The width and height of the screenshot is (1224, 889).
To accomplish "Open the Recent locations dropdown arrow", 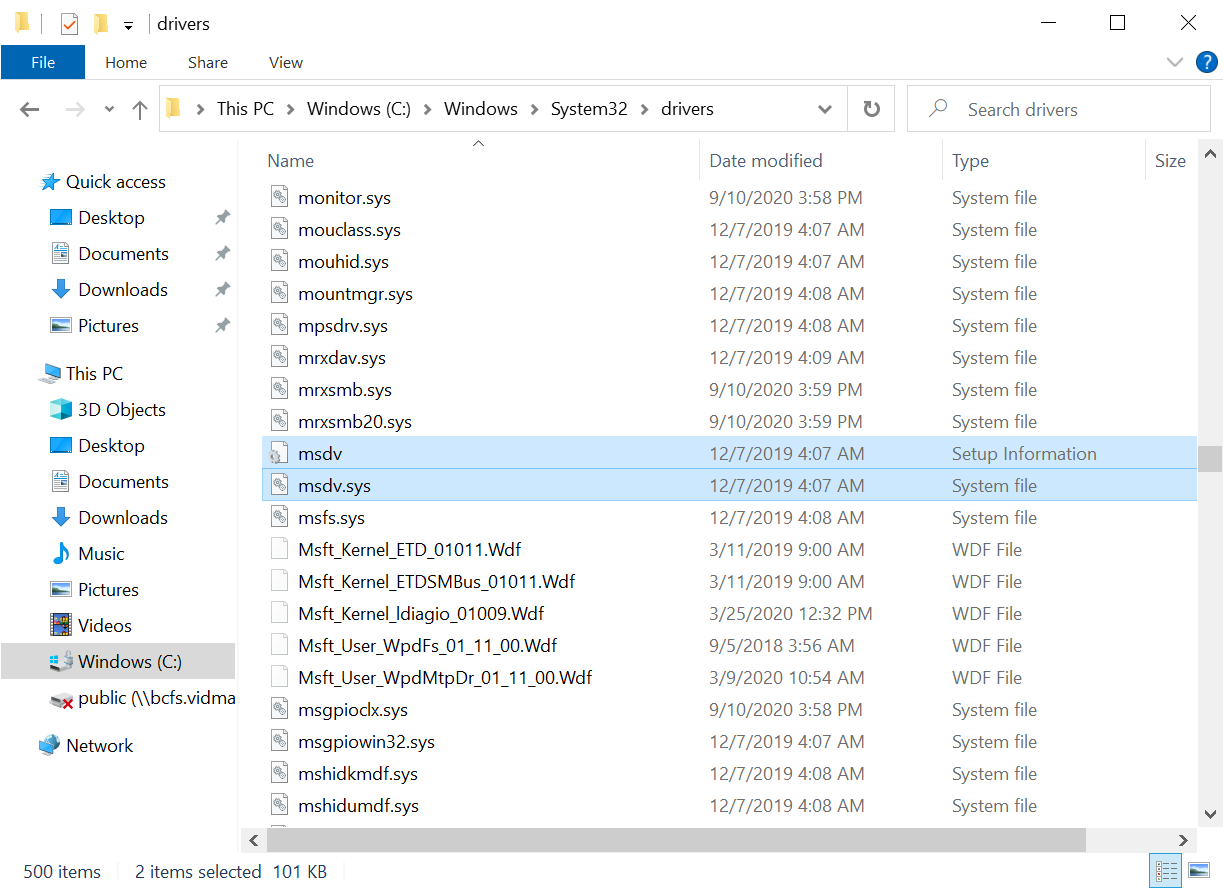I will (109, 110).
